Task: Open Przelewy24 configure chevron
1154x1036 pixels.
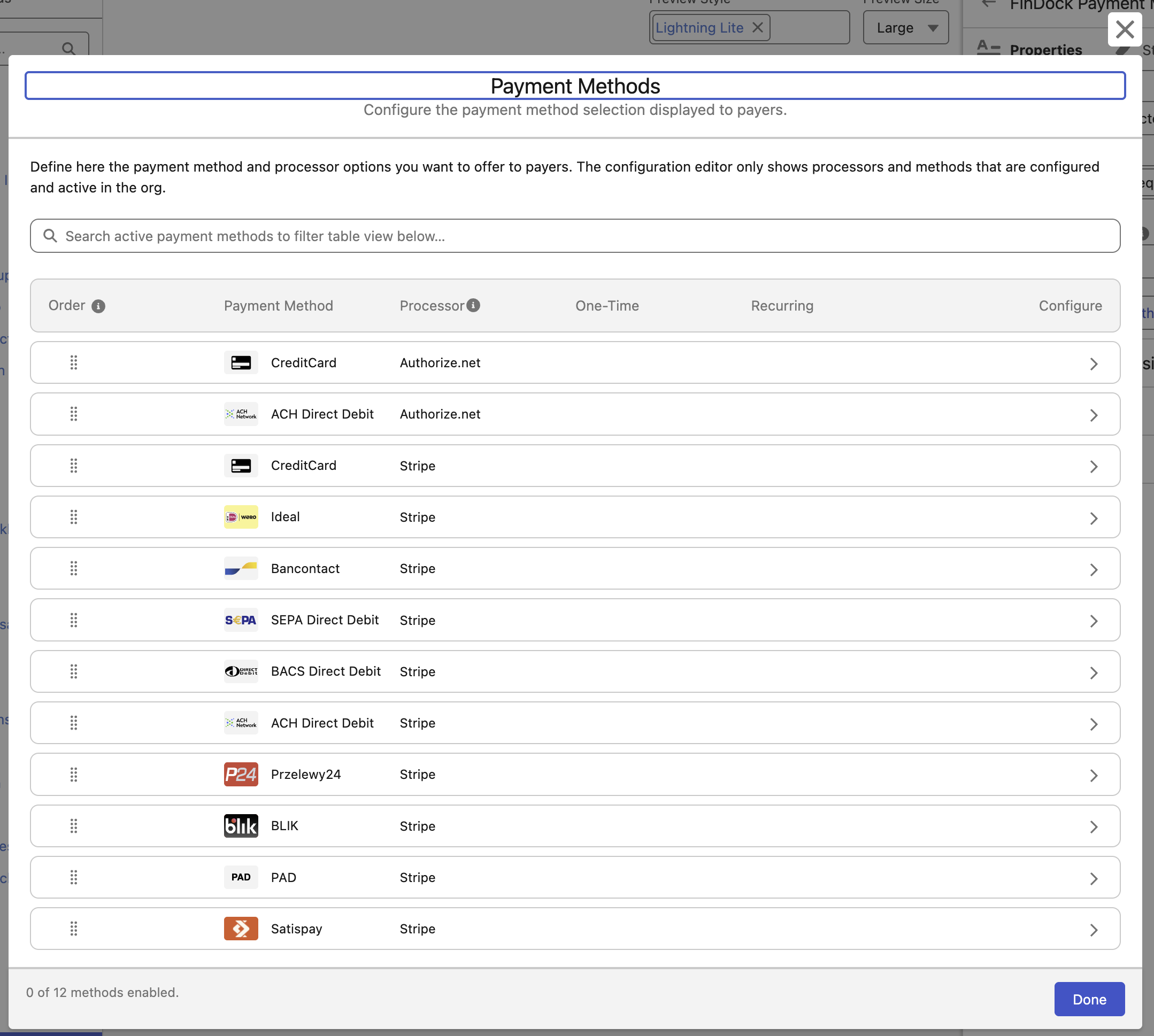Action: coord(1094,776)
